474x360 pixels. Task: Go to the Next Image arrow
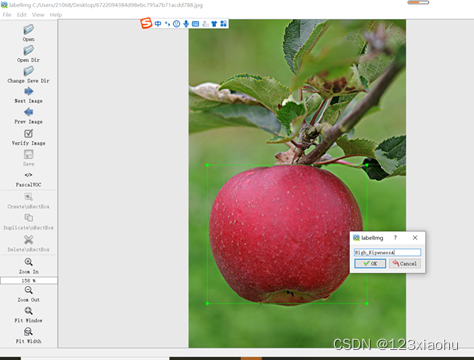click(28, 91)
